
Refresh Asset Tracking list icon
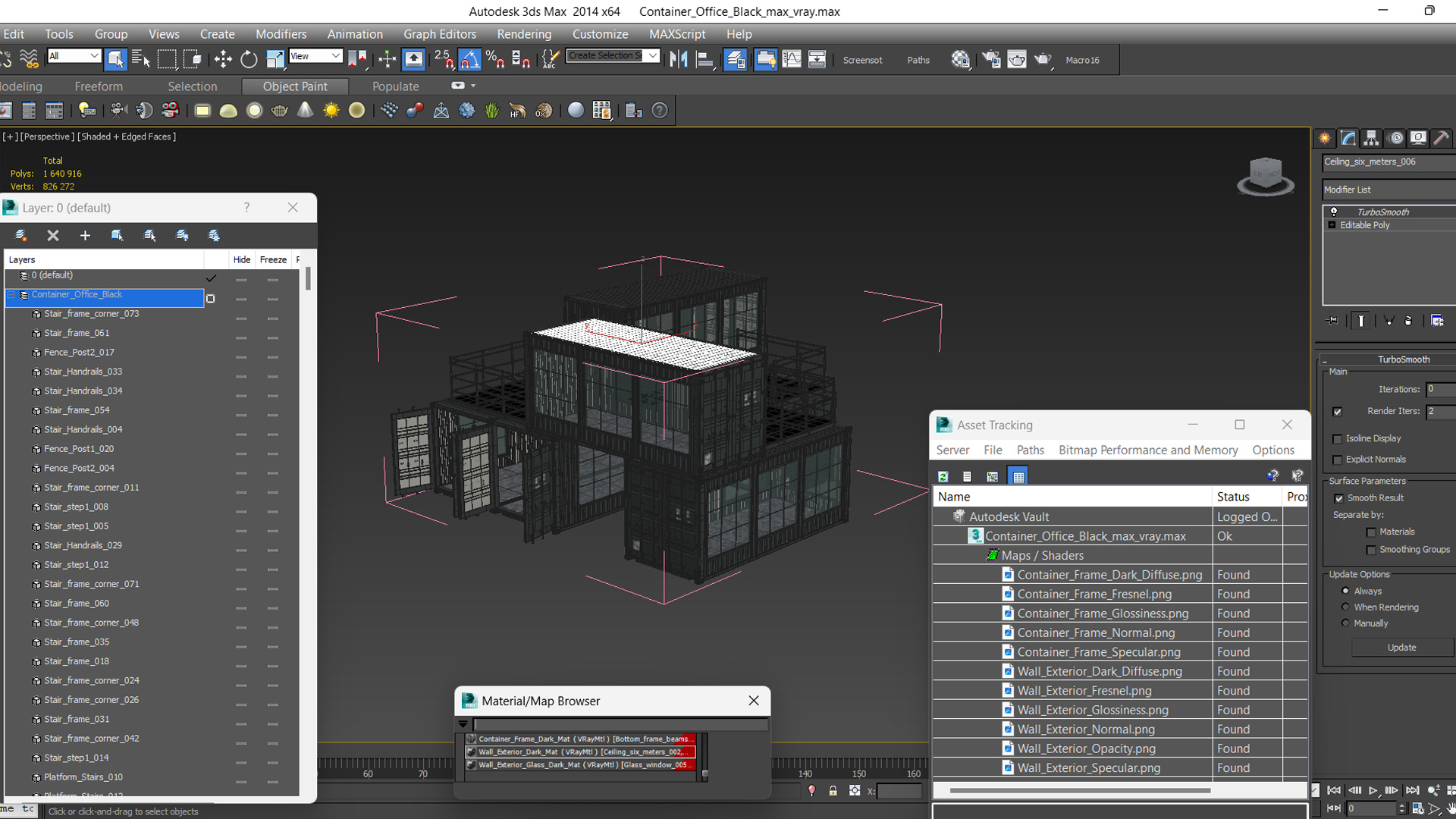[x=943, y=476]
